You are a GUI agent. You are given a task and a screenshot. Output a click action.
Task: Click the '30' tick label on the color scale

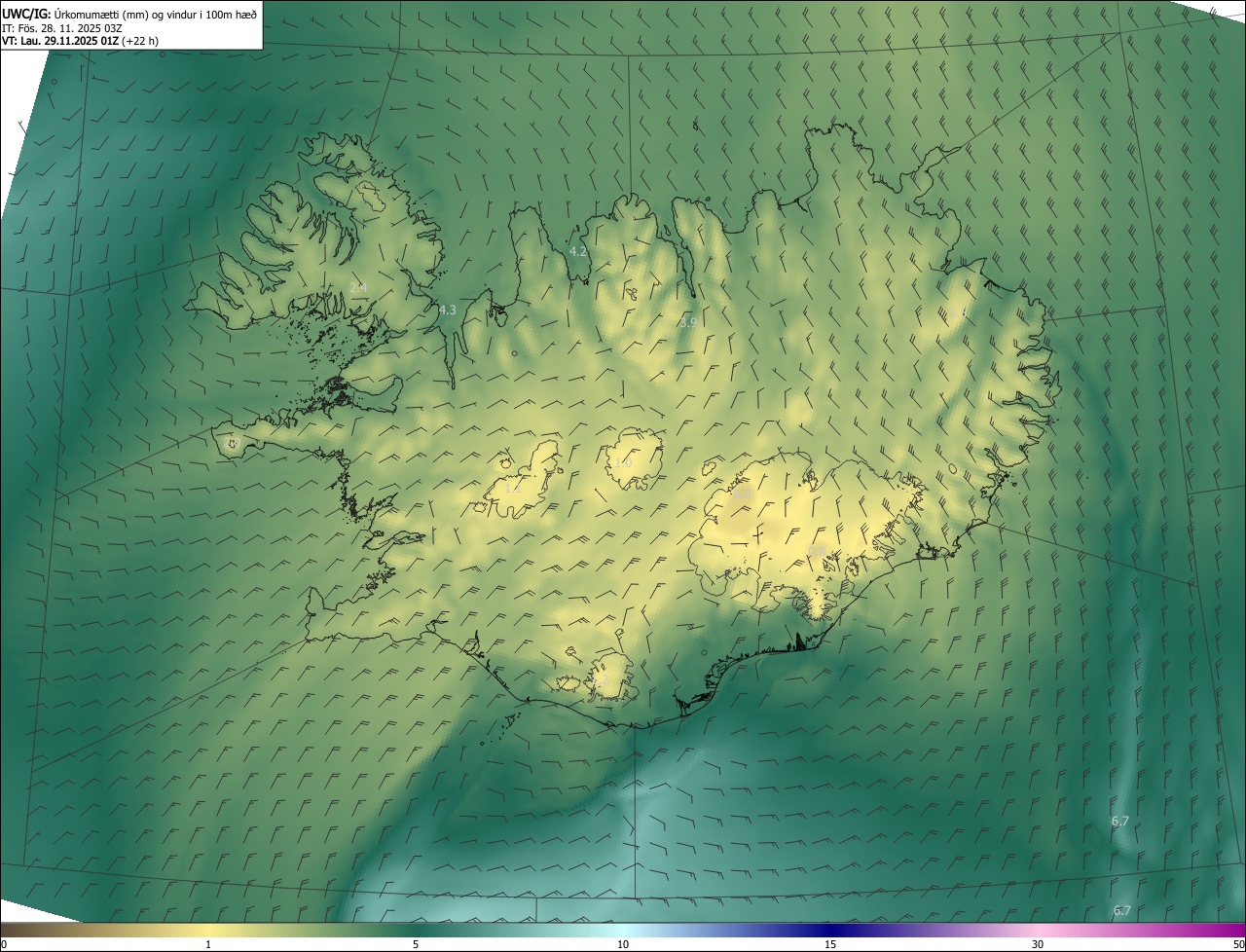coord(1038,944)
